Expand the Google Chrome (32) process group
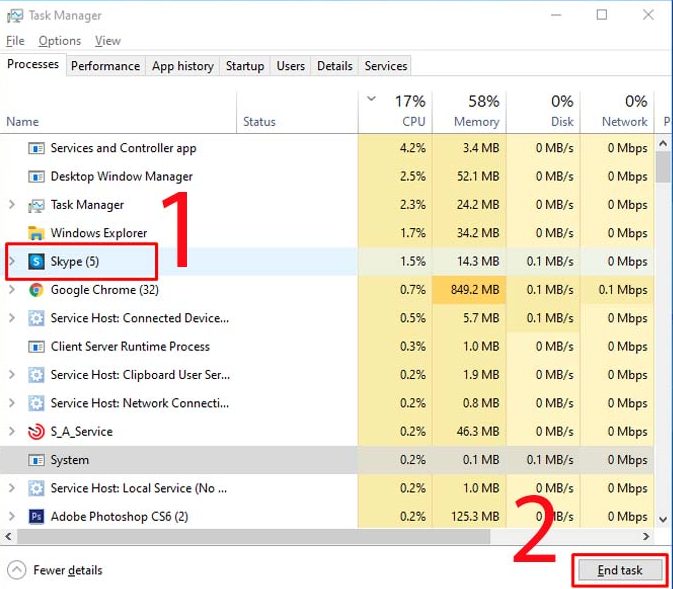Viewport: 673px width, 589px height. tap(12, 290)
